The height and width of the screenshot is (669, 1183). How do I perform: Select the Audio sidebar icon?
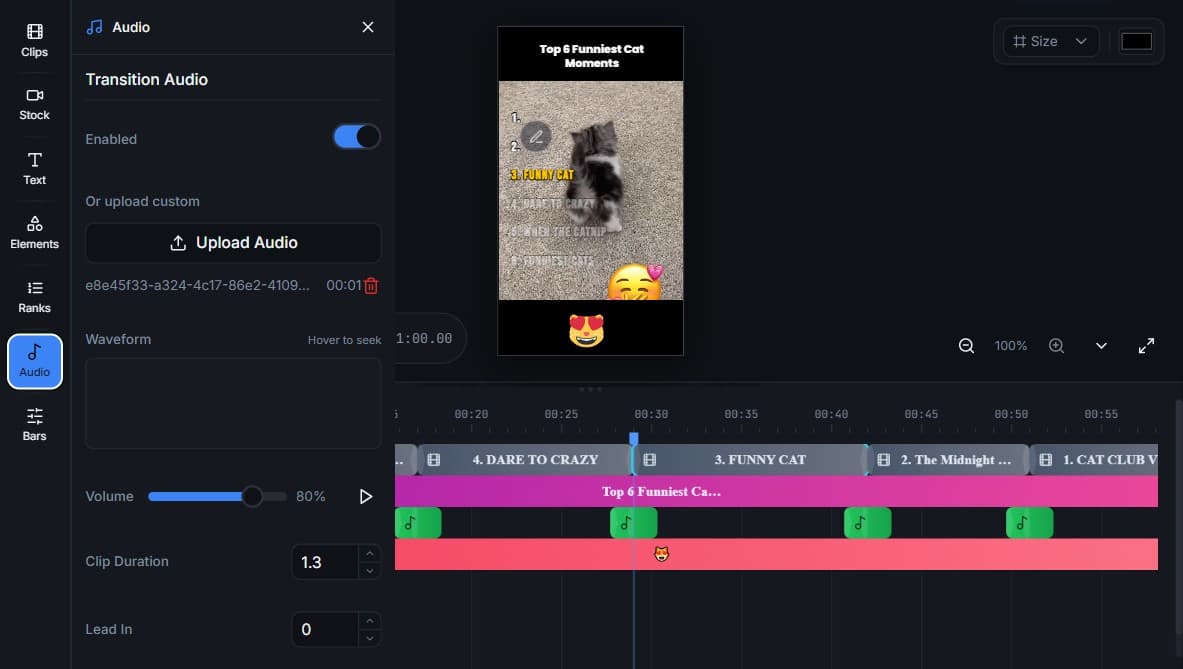coord(34,360)
